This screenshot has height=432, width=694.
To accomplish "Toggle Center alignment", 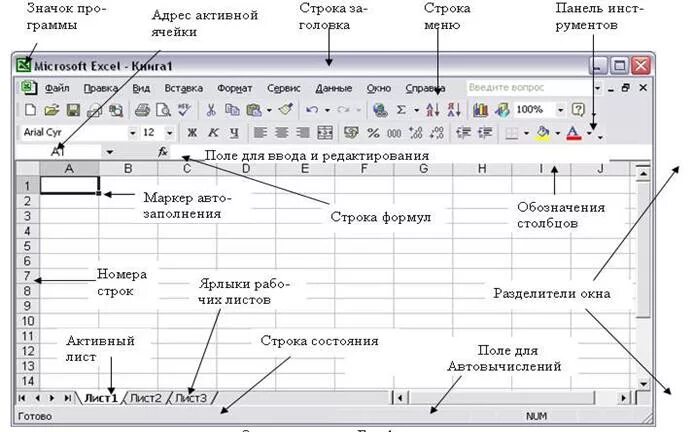I will click(281, 133).
